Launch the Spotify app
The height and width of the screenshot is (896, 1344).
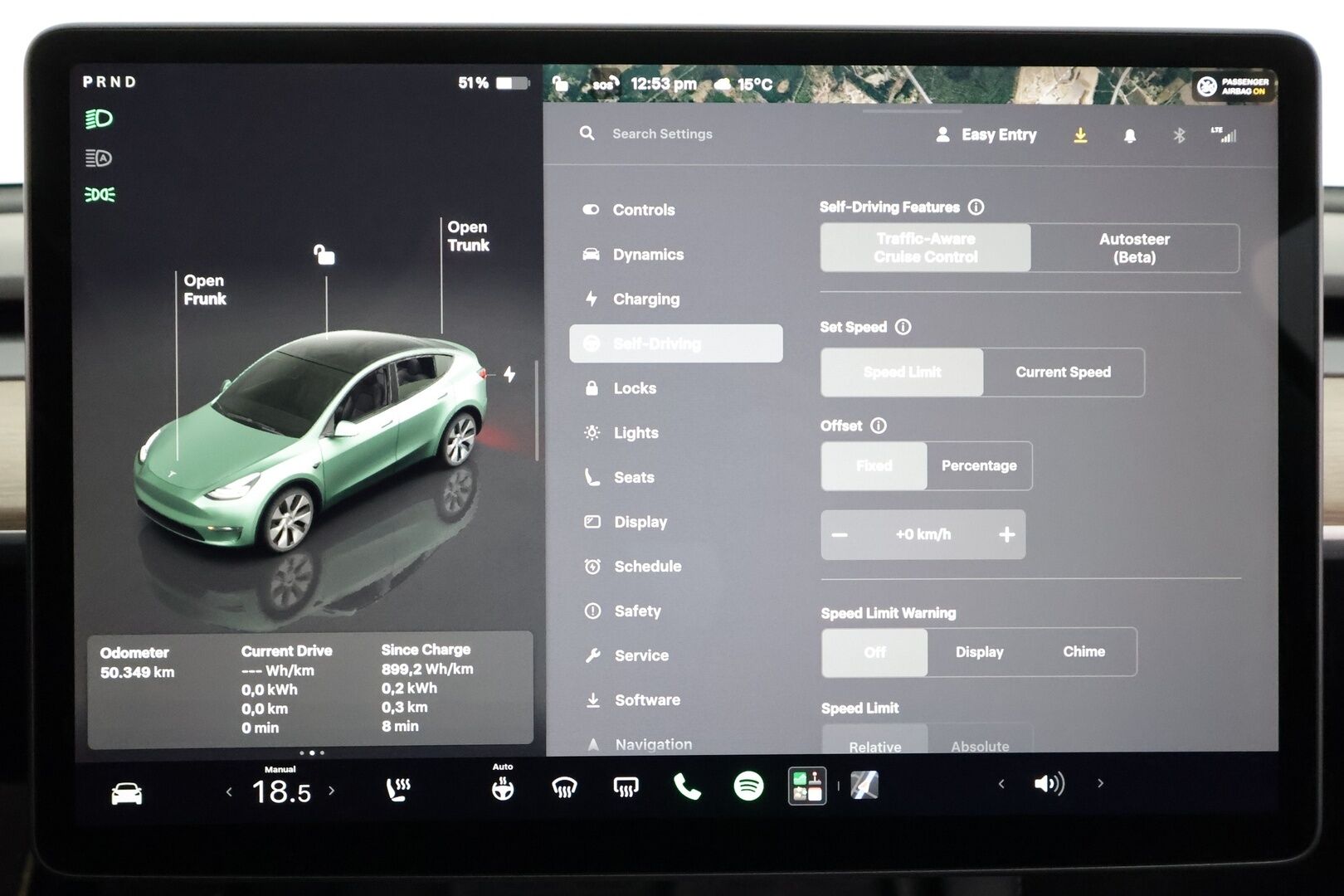(x=748, y=785)
